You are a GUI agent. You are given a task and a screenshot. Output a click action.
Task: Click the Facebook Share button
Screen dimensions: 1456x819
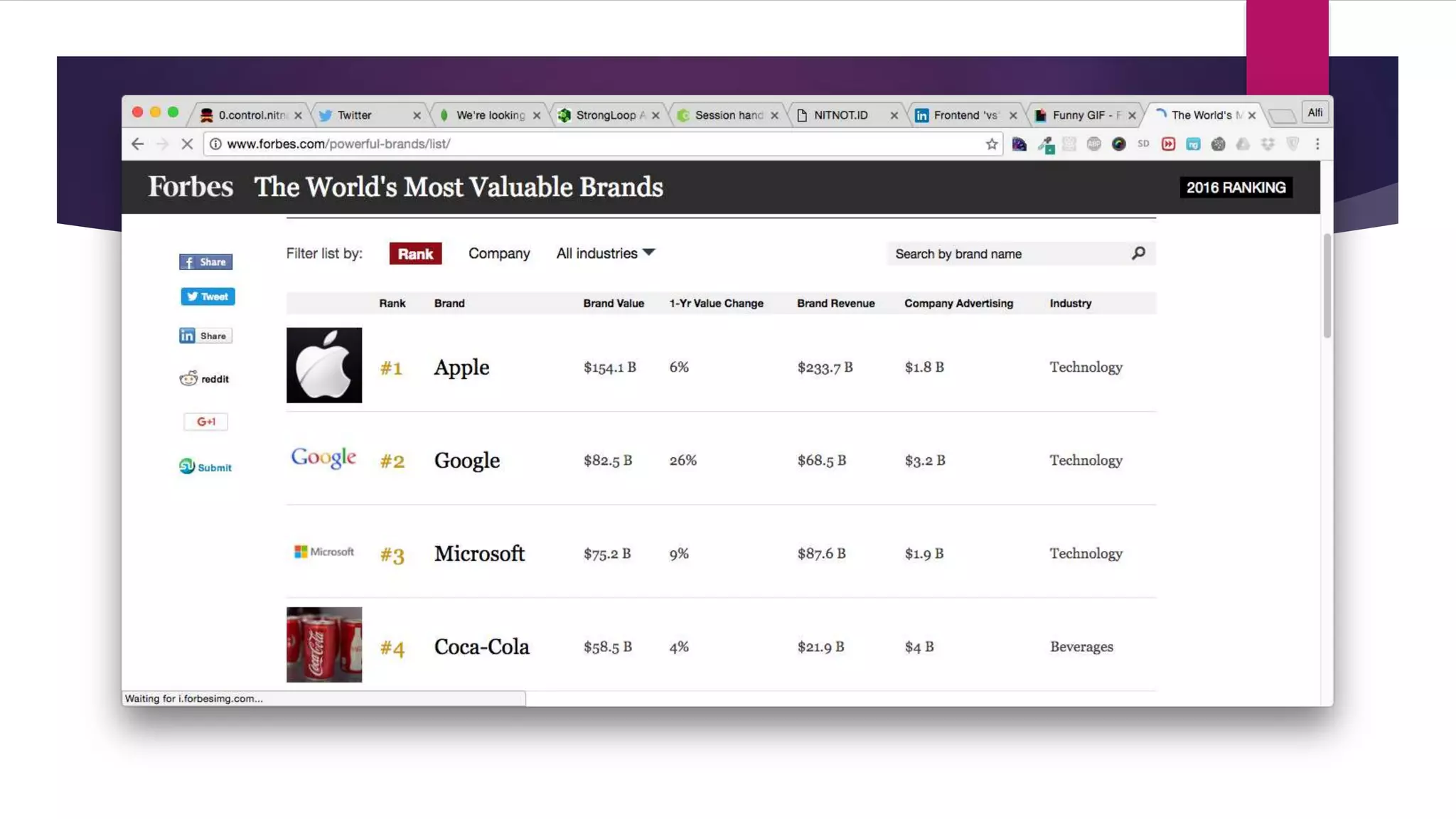point(205,262)
